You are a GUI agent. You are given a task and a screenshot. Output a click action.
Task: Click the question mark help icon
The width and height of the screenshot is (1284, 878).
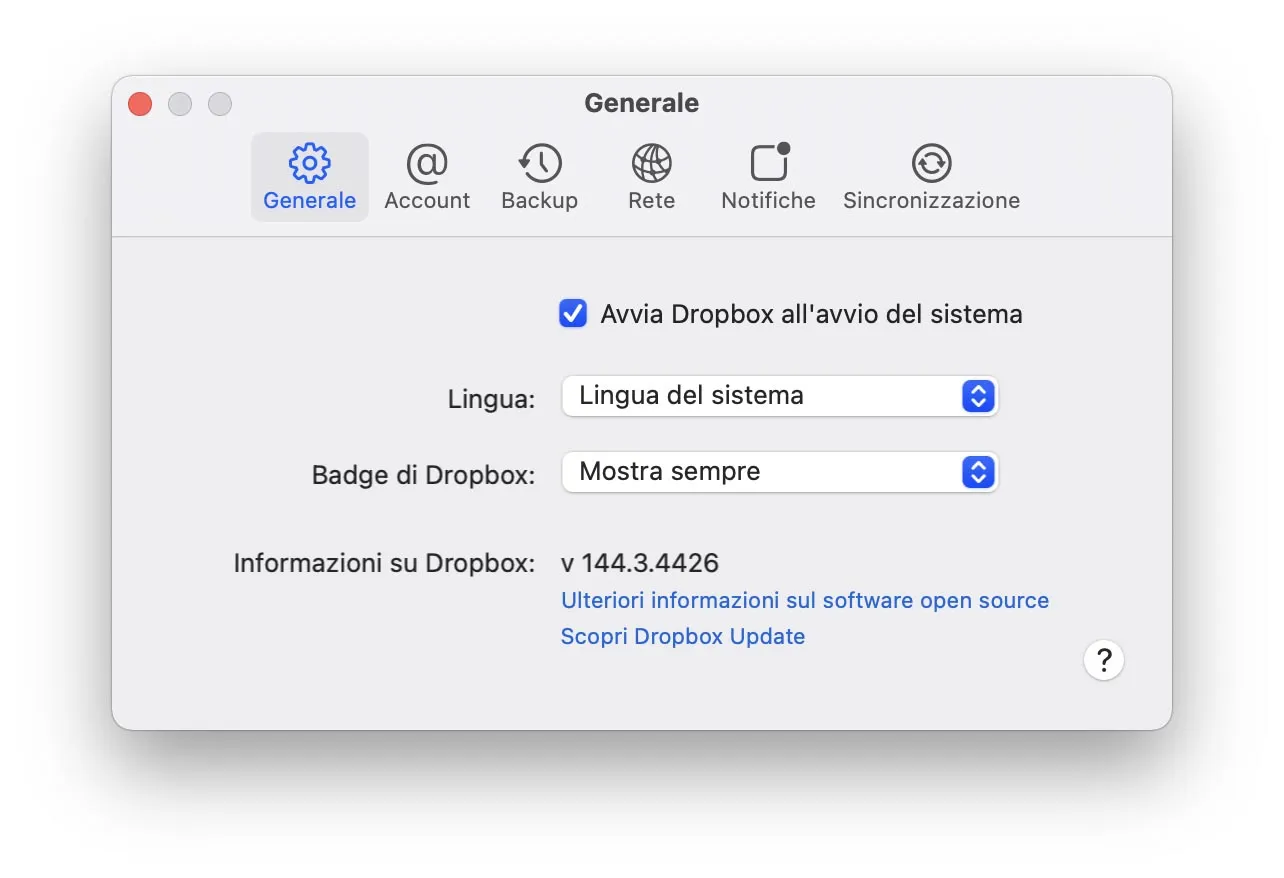click(1104, 660)
